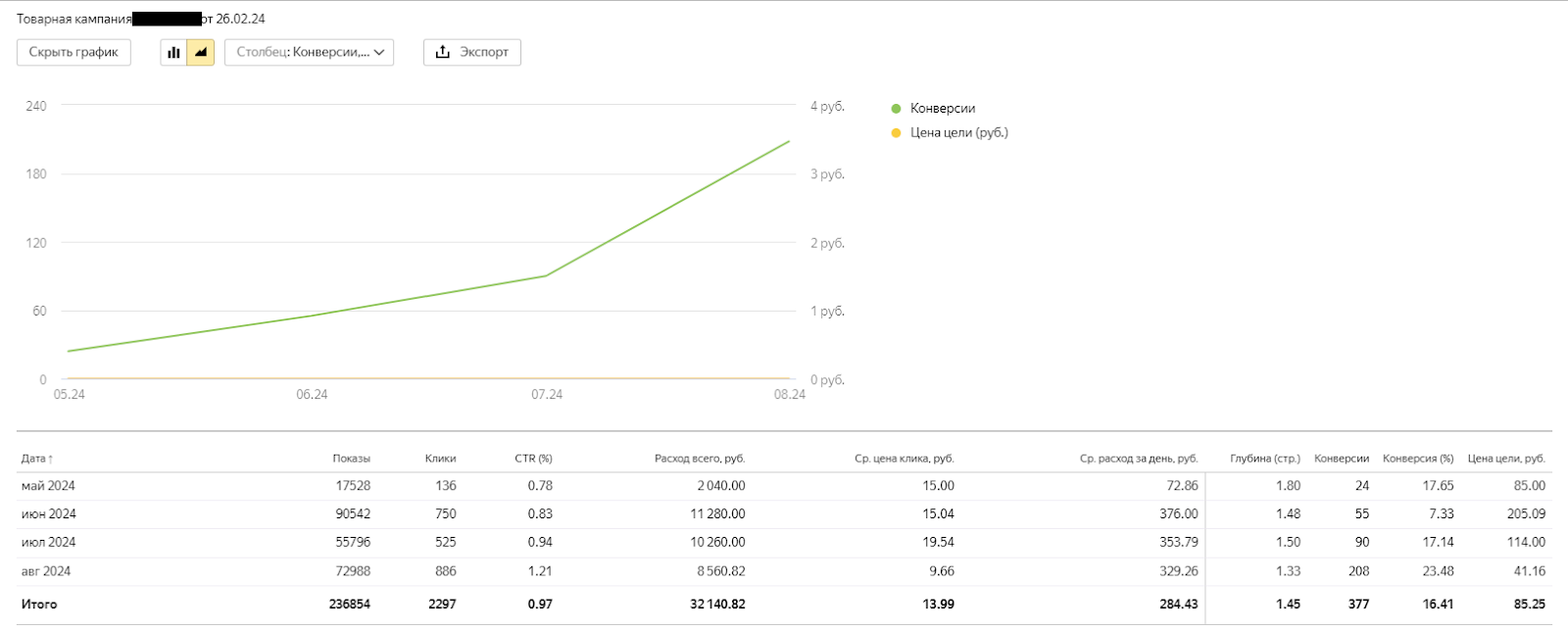Sort table by Клики column
1568x631 pixels.
440,459
